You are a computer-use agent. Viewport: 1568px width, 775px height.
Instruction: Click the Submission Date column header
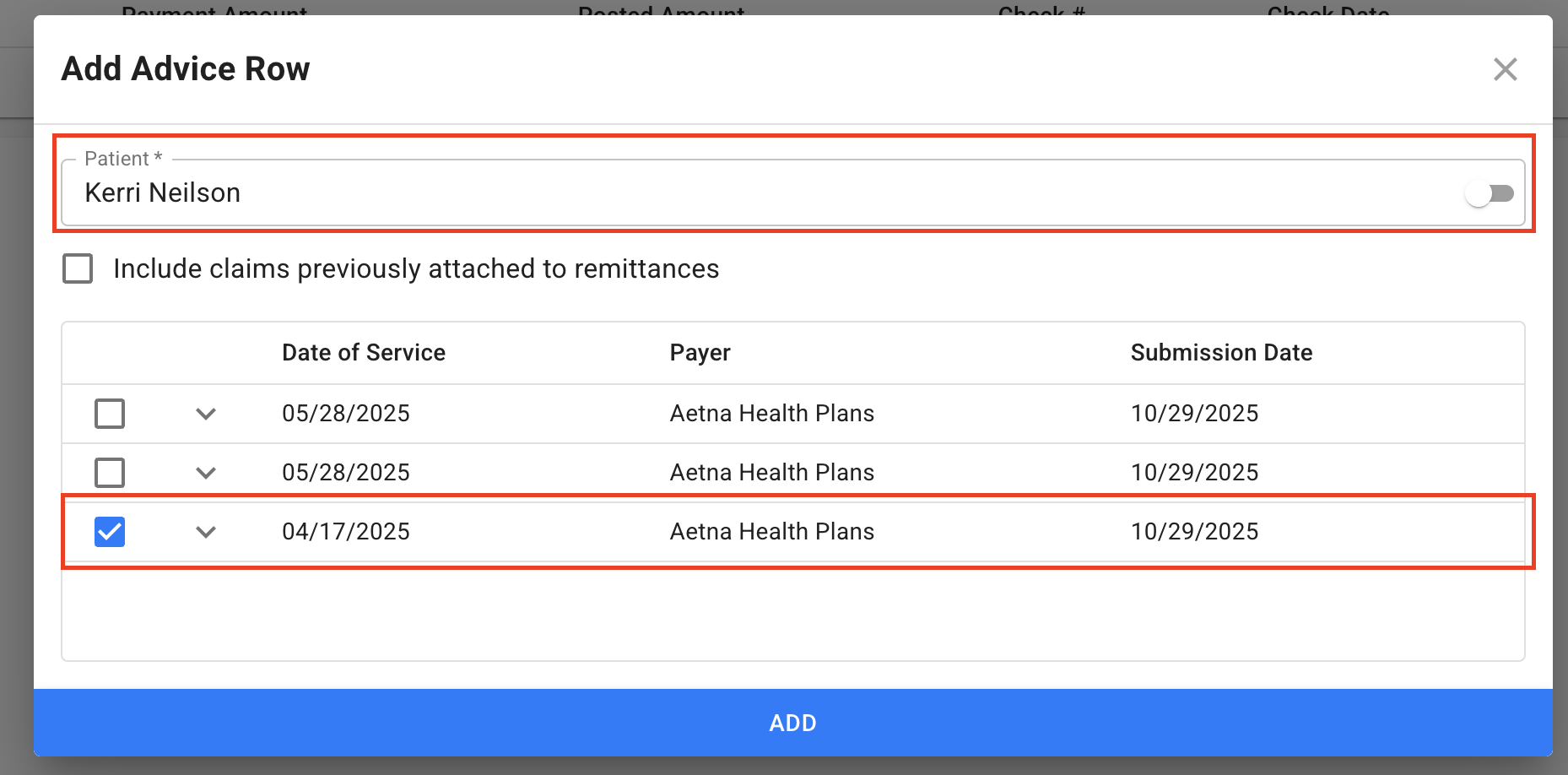pos(1221,353)
